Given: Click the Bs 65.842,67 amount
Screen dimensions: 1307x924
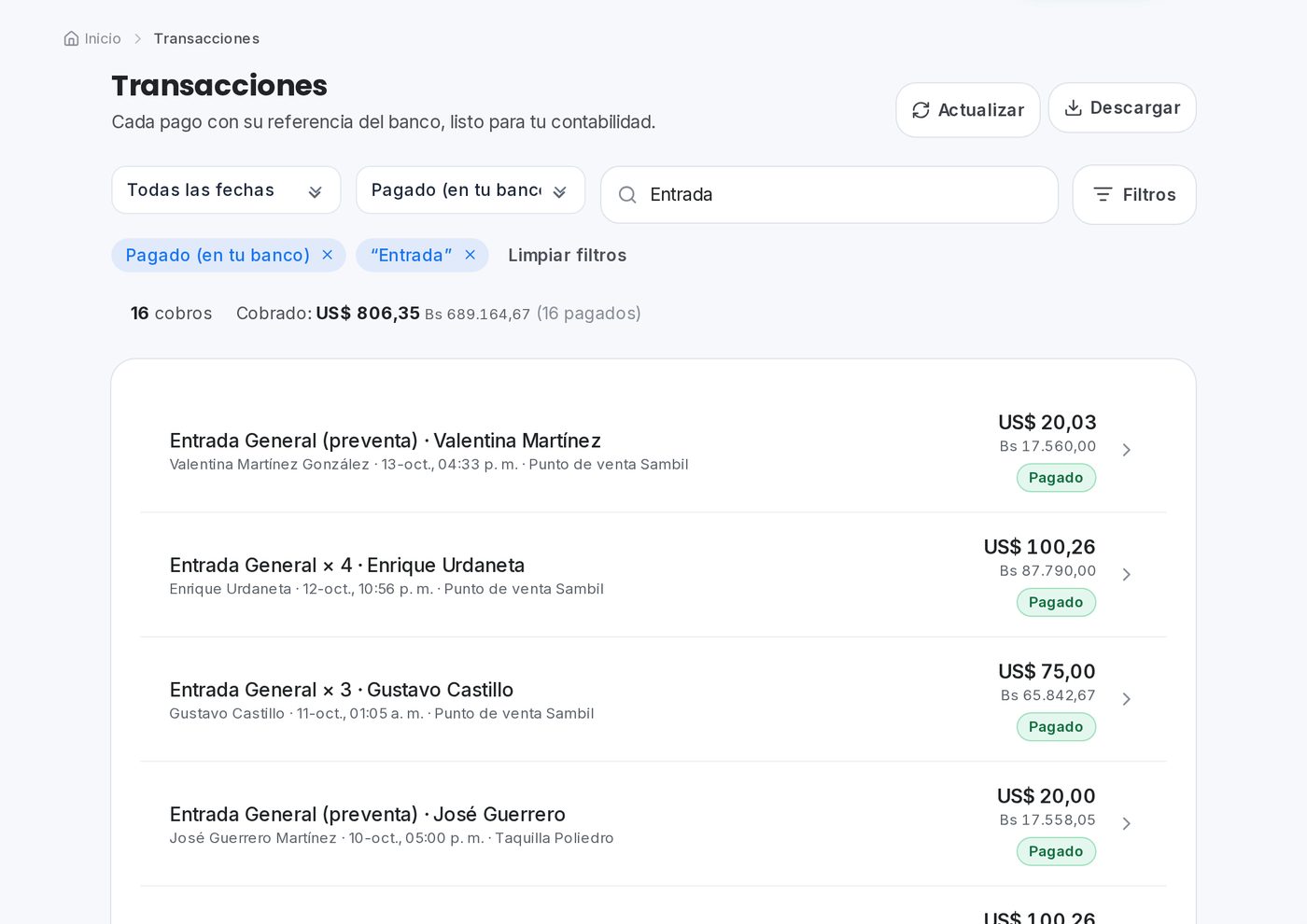Looking at the screenshot, I should point(1047,695).
